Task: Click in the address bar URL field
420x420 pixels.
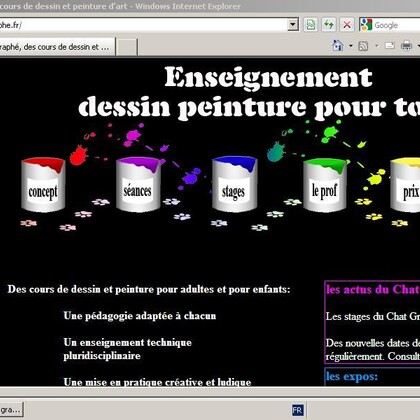Action: coord(143,25)
